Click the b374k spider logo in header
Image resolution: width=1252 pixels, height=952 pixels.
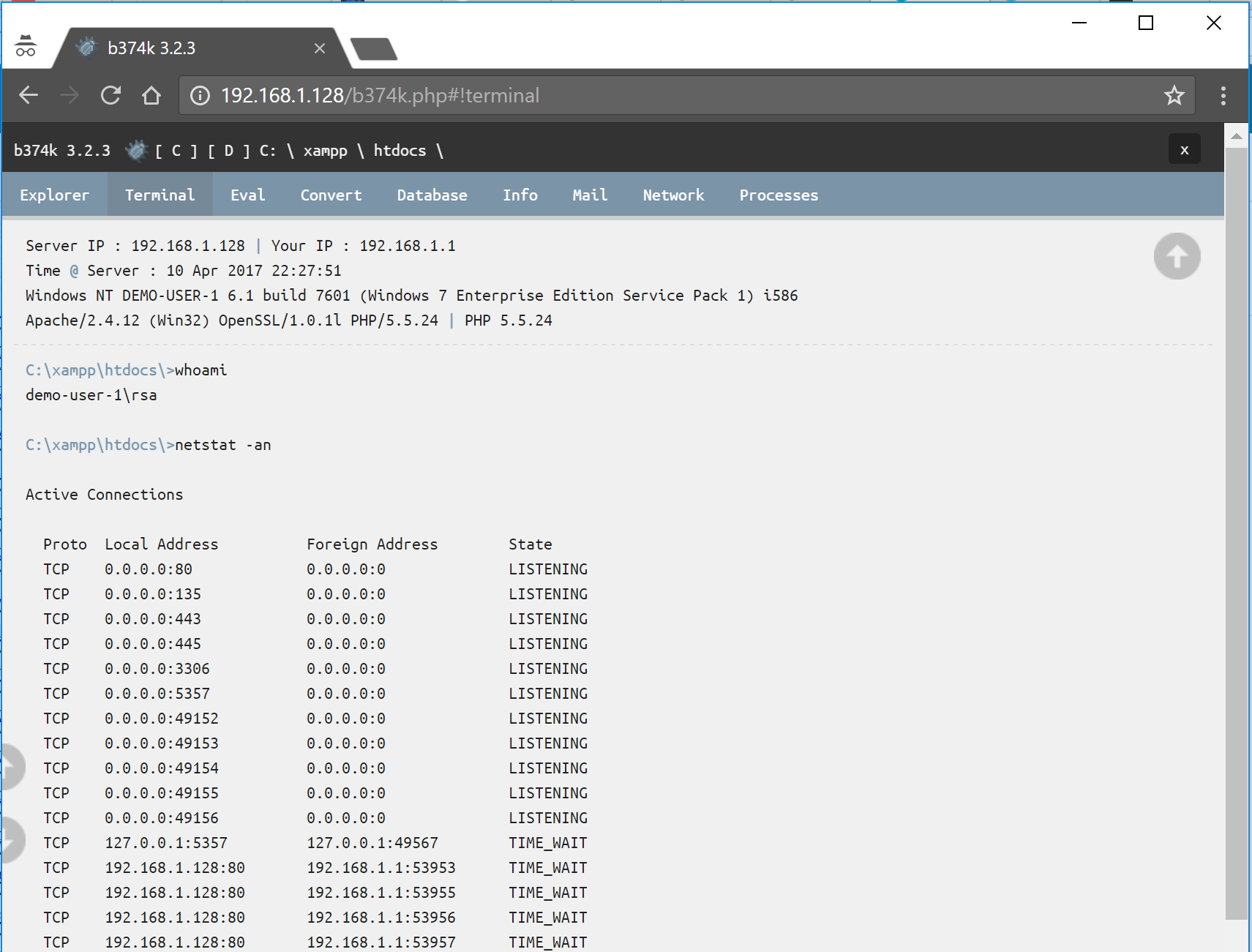click(135, 149)
